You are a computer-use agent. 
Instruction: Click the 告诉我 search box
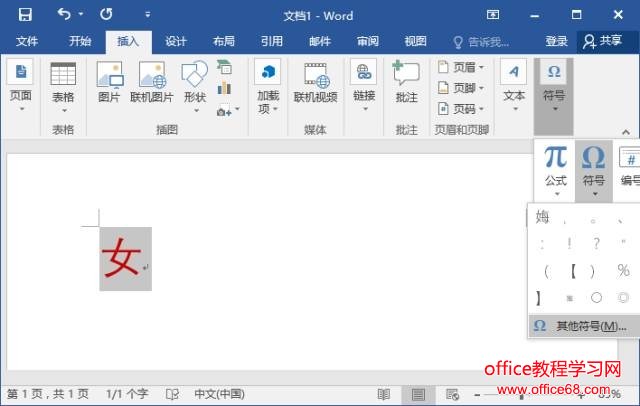(x=482, y=42)
